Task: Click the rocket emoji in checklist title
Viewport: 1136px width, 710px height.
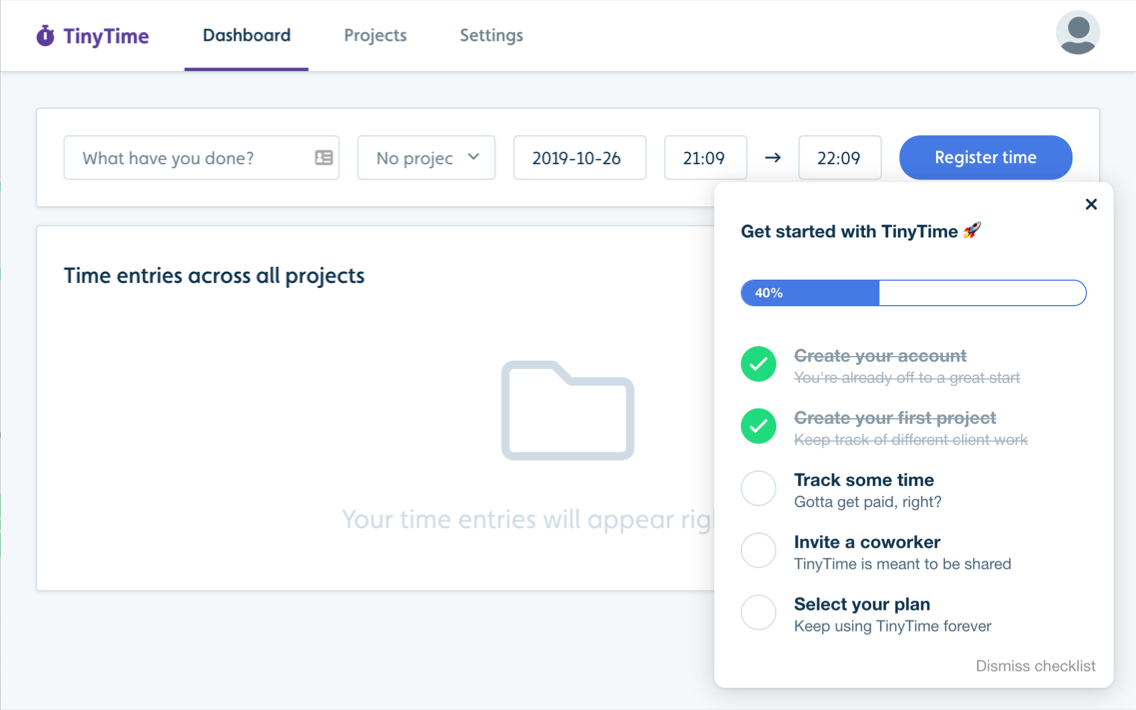Action: (x=972, y=231)
